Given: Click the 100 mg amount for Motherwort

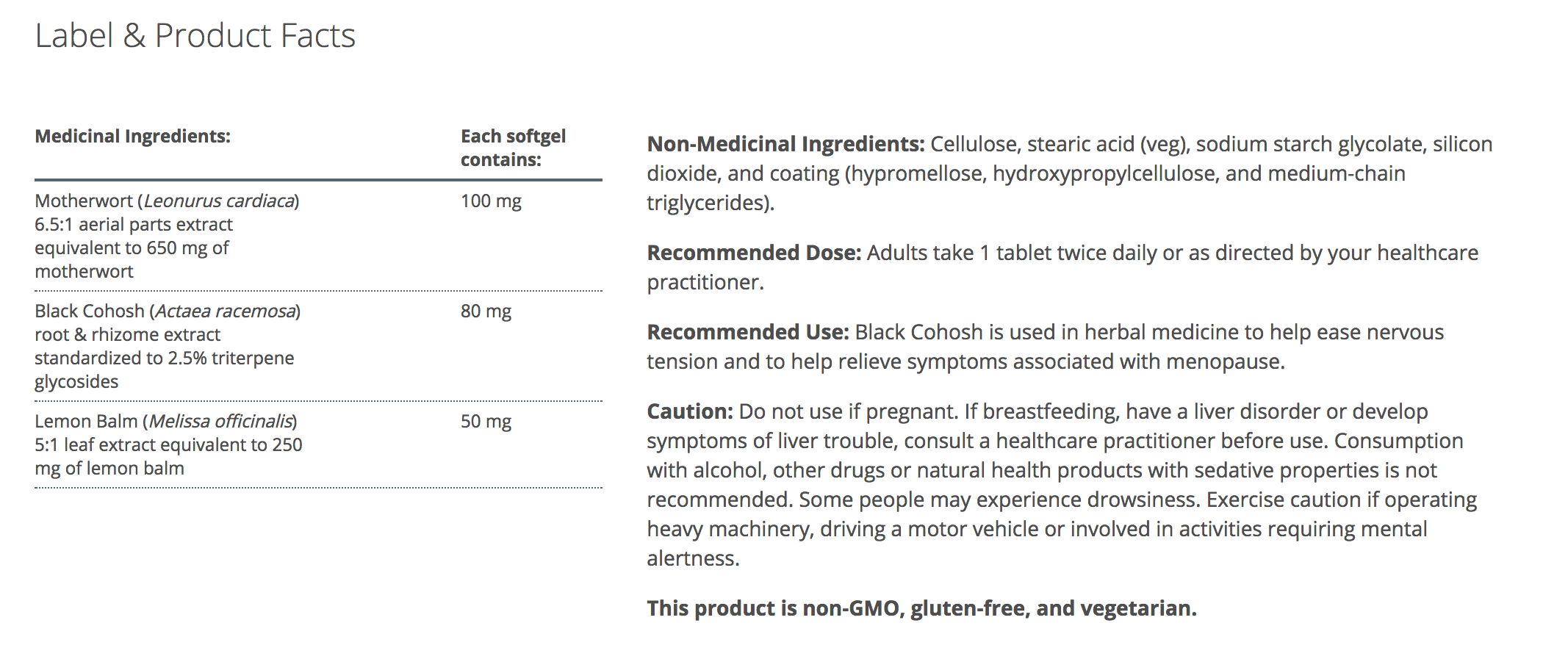Looking at the screenshot, I should tap(491, 201).
